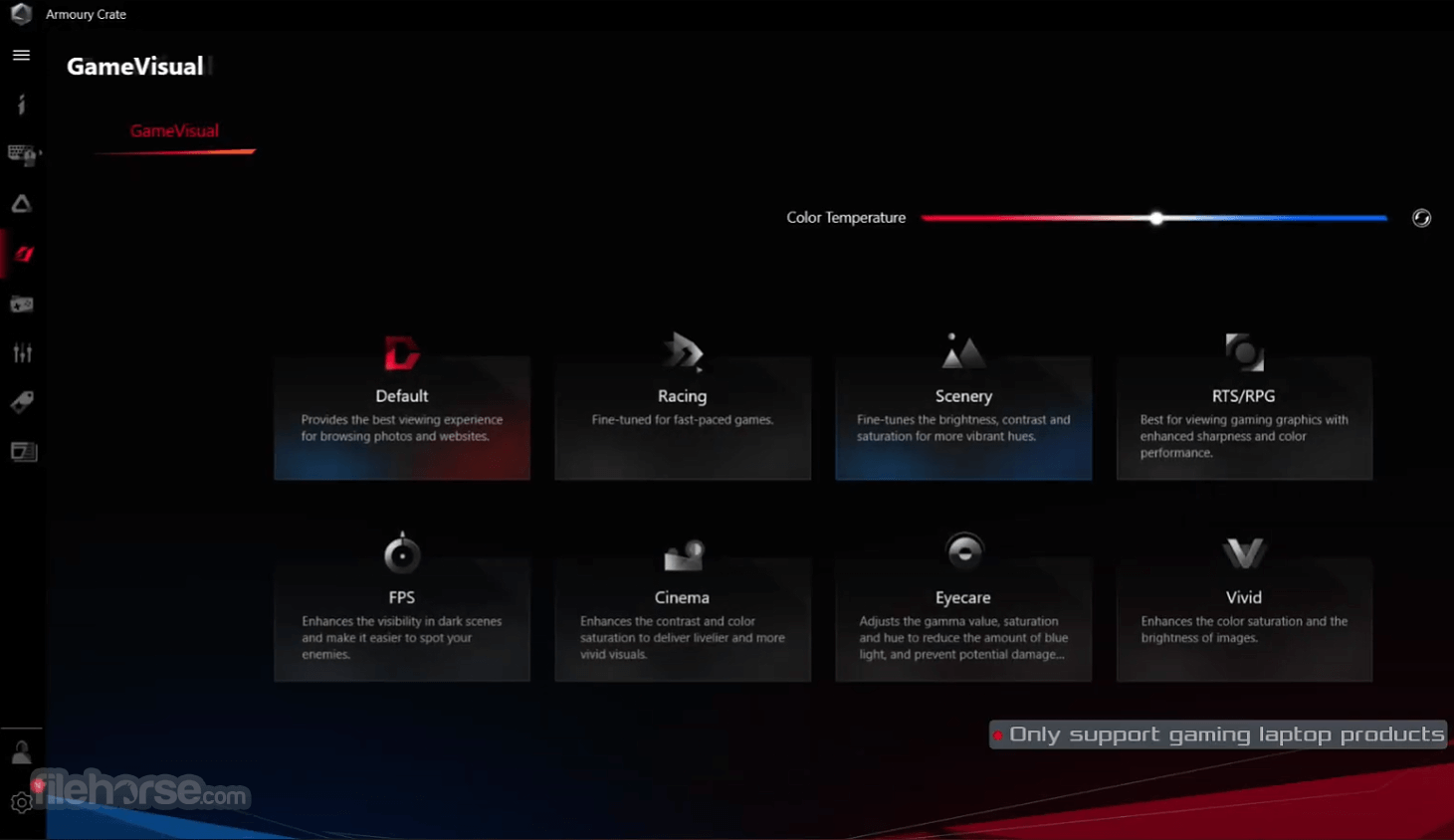
Task: Open the price tag deals icon
Action: pos(22,402)
